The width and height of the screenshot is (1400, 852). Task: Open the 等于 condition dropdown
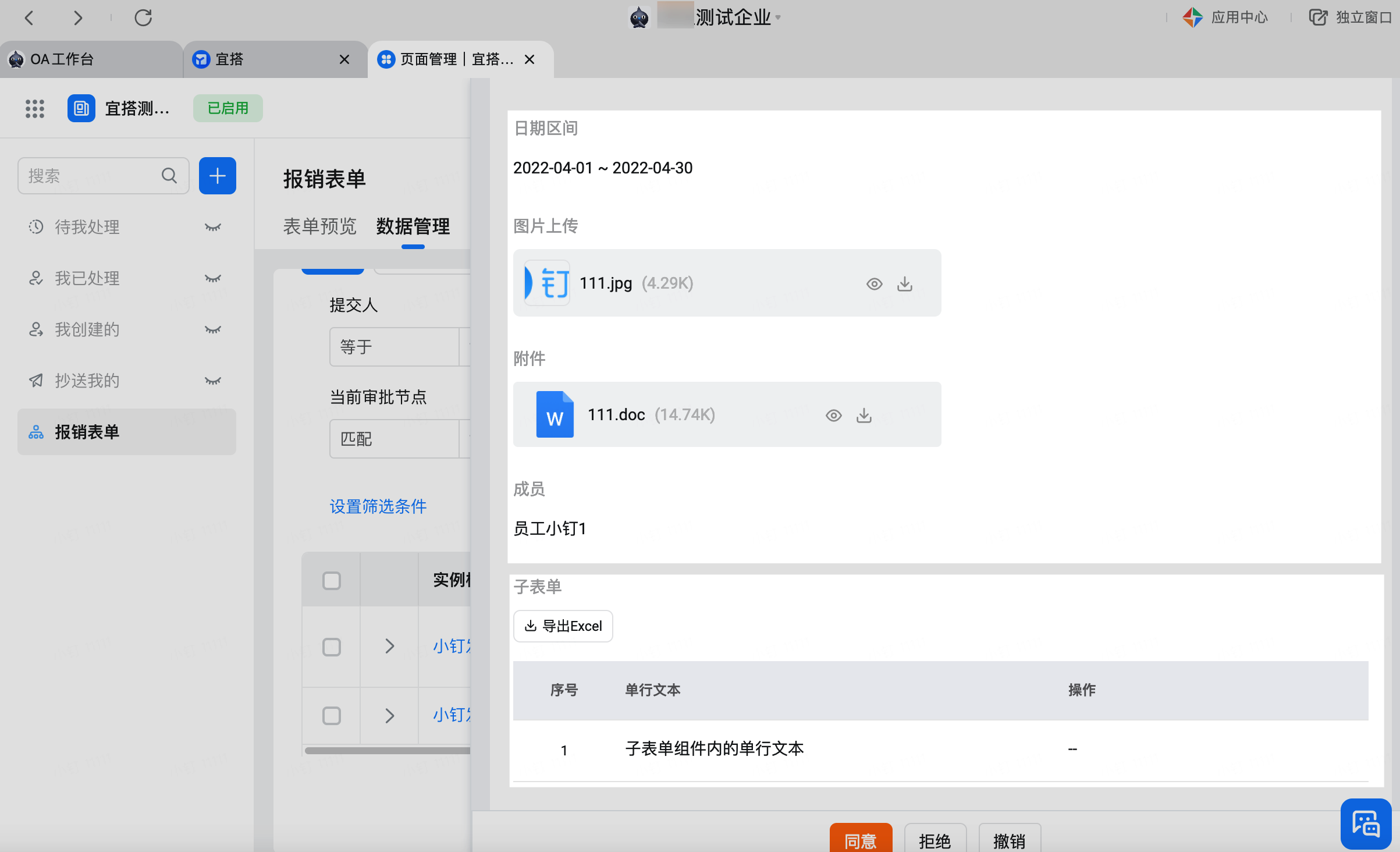click(395, 347)
